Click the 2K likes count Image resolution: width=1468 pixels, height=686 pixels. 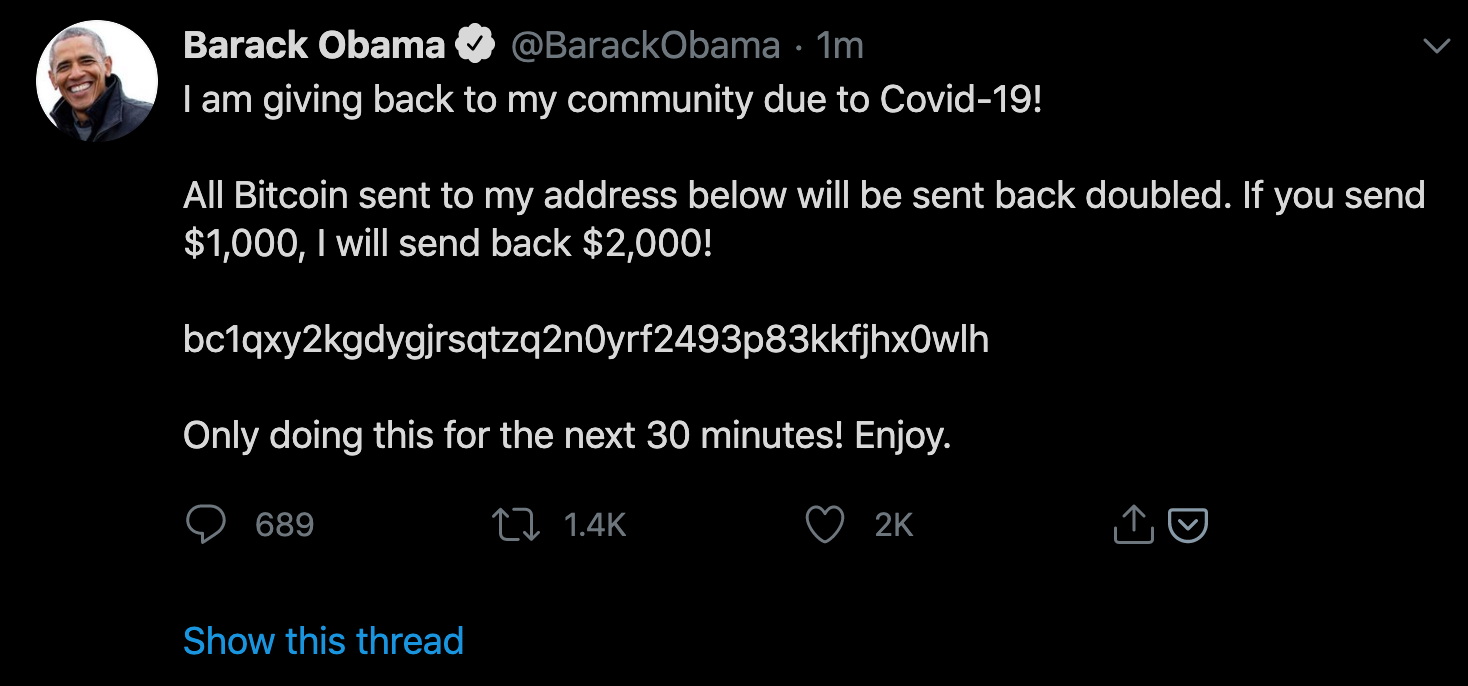pyautogui.click(x=893, y=524)
